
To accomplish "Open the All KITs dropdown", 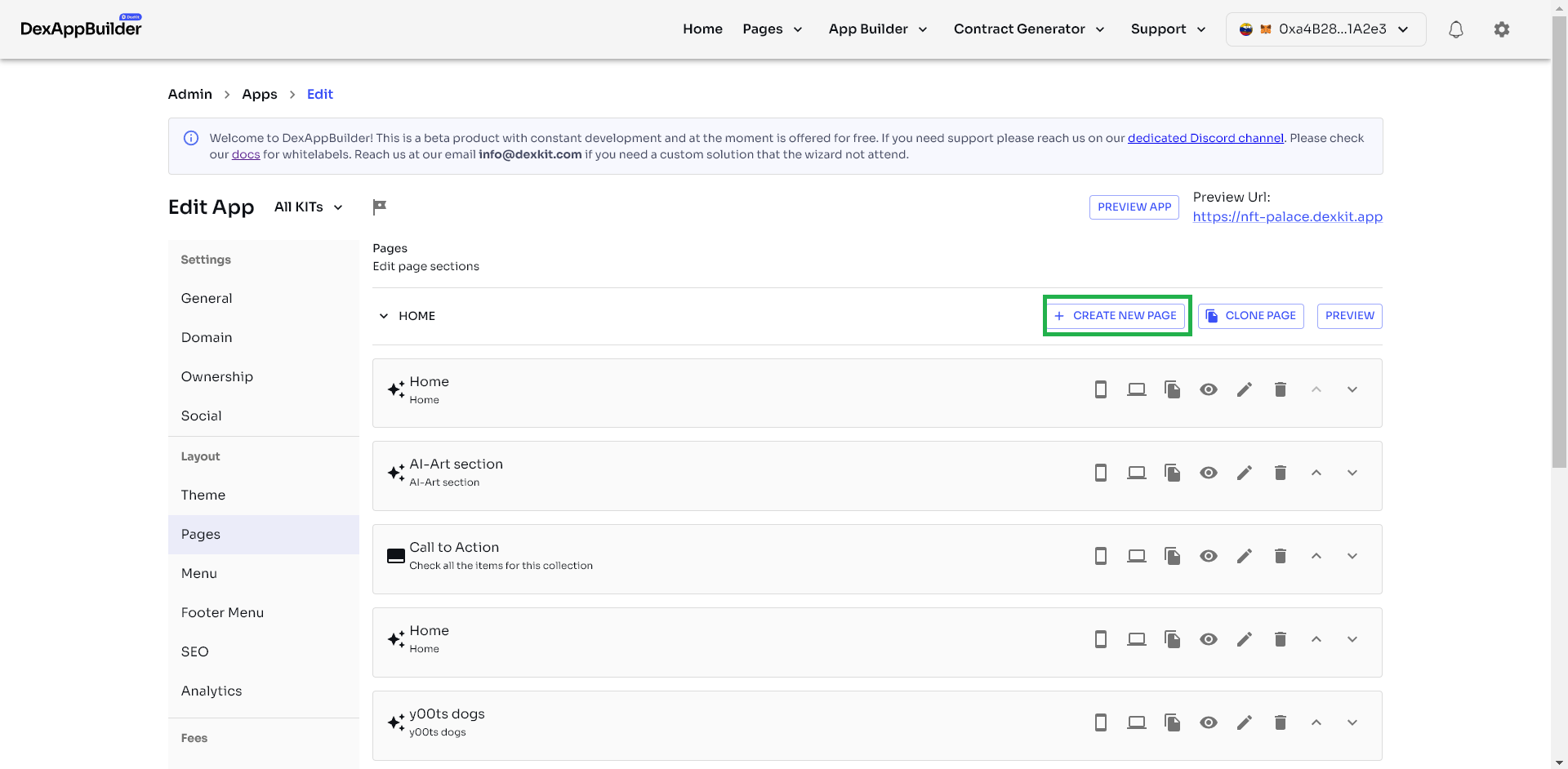I will tap(309, 207).
